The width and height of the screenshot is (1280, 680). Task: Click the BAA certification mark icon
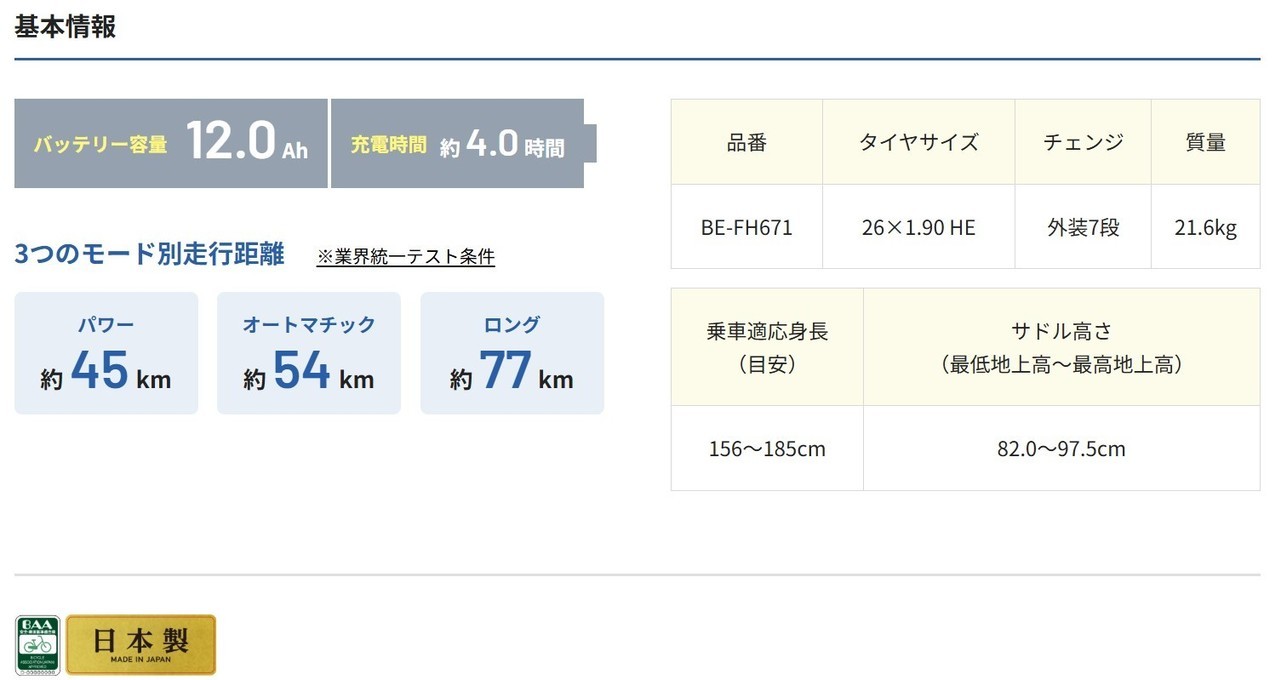click(x=37, y=645)
